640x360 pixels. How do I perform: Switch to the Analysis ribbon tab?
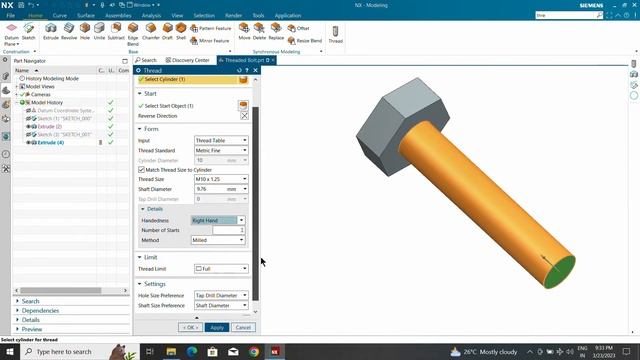pos(151,16)
